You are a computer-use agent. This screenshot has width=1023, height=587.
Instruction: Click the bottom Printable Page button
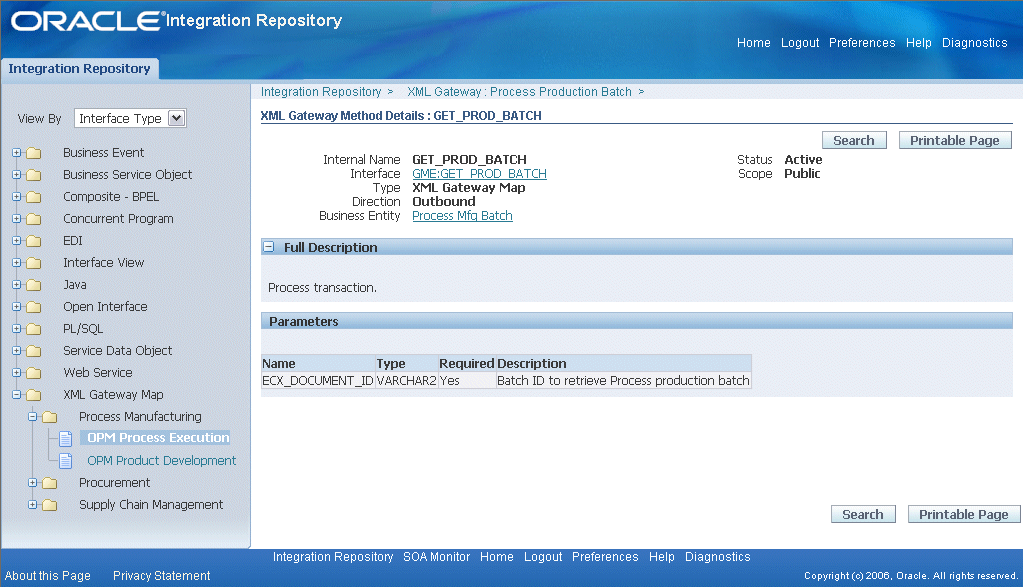[964, 514]
